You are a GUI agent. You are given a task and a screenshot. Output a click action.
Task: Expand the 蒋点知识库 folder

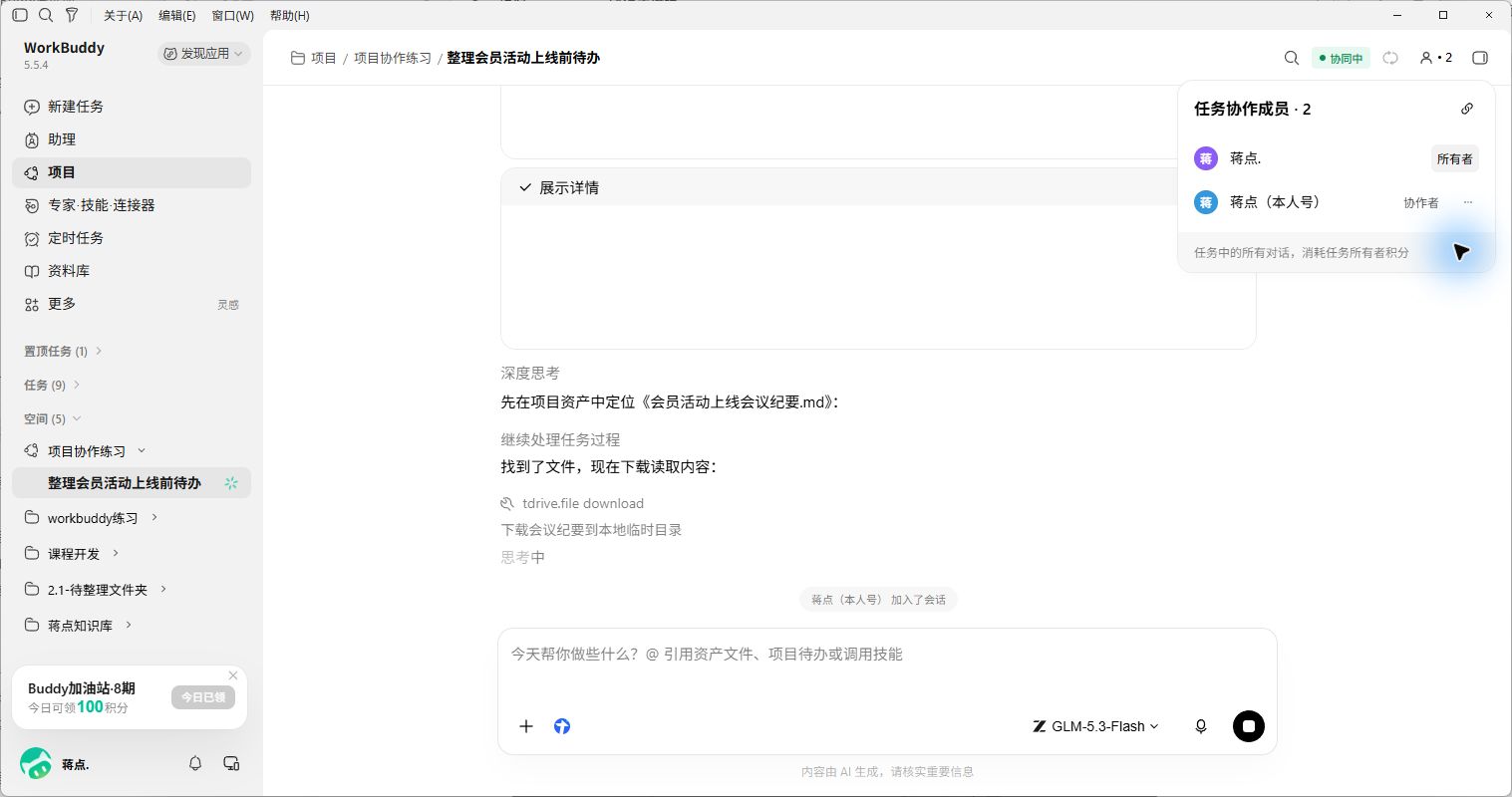tap(129, 626)
